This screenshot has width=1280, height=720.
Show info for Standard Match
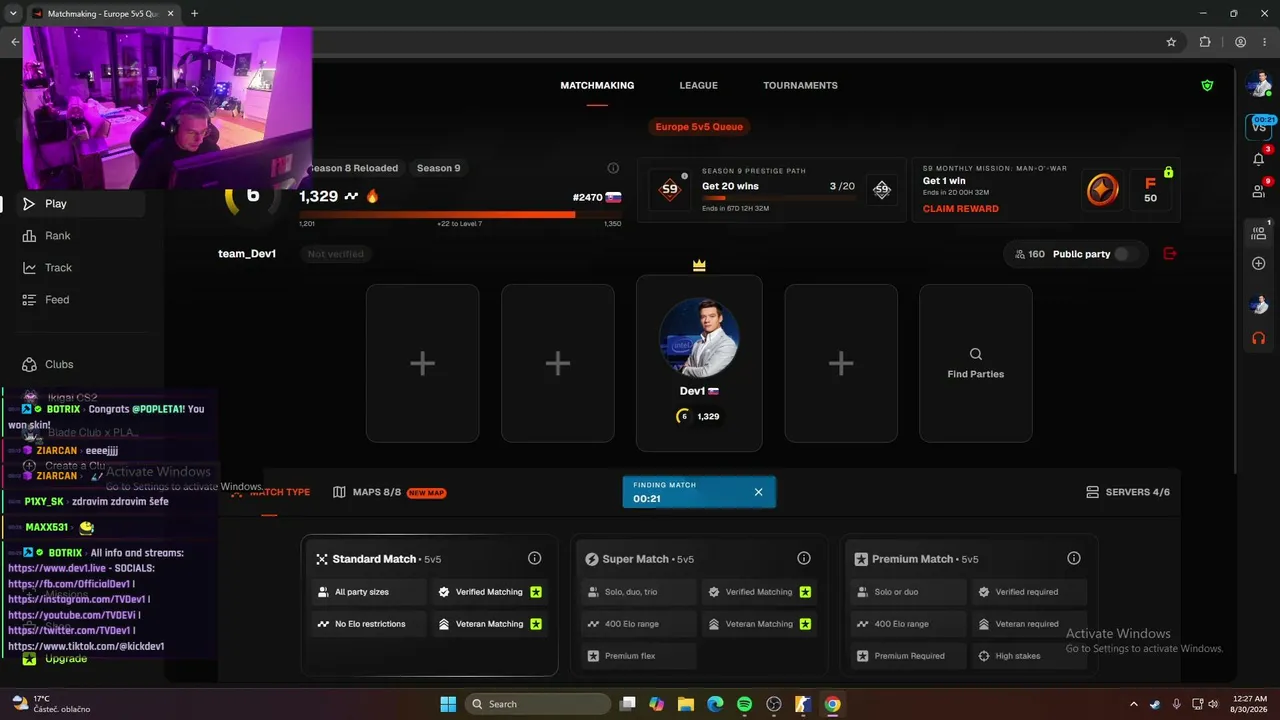(x=534, y=559)
